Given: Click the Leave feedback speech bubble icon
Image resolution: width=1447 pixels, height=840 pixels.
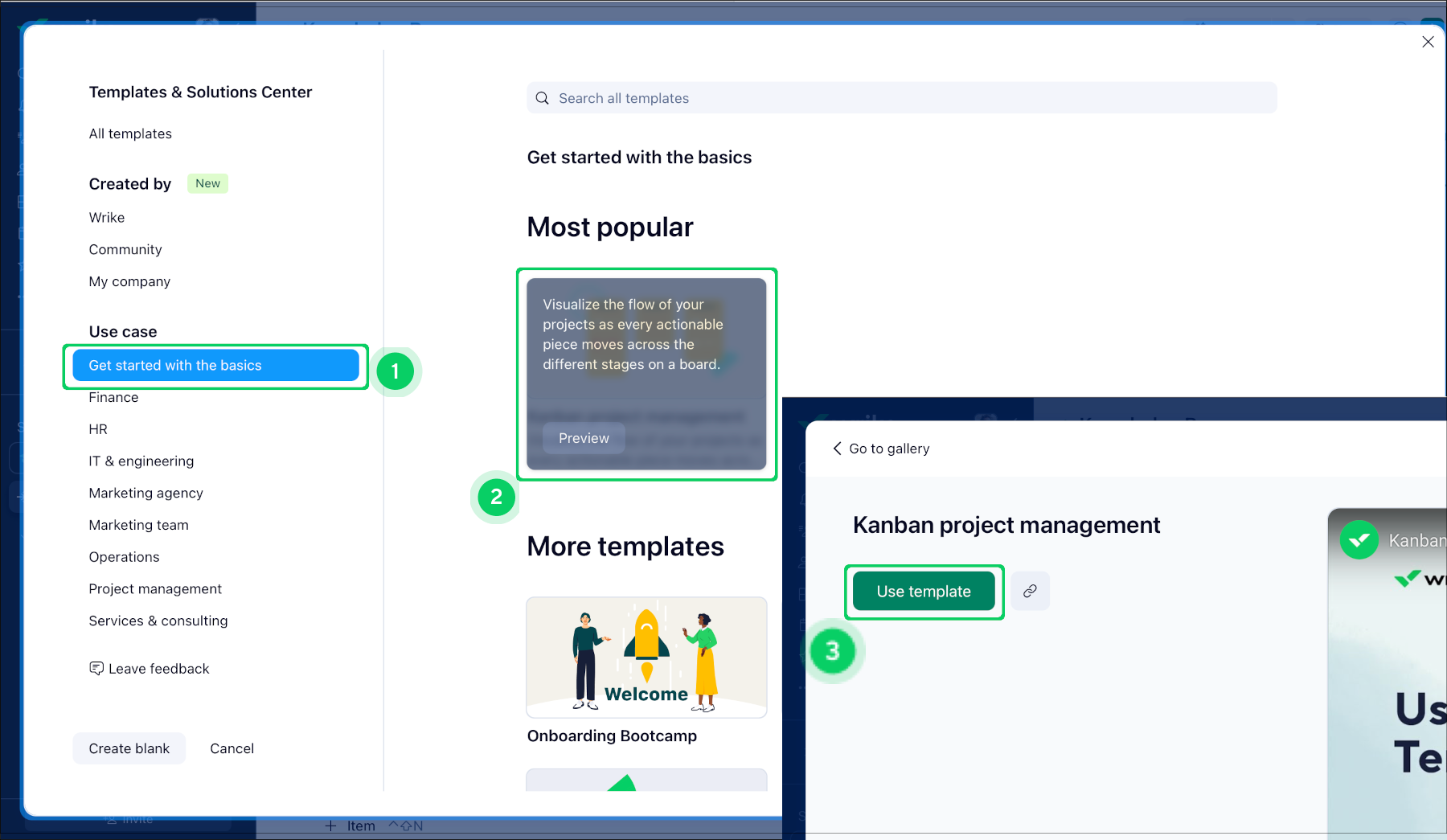Looking at the screenshot, I should pyautogui.click(x=96, y=669).
